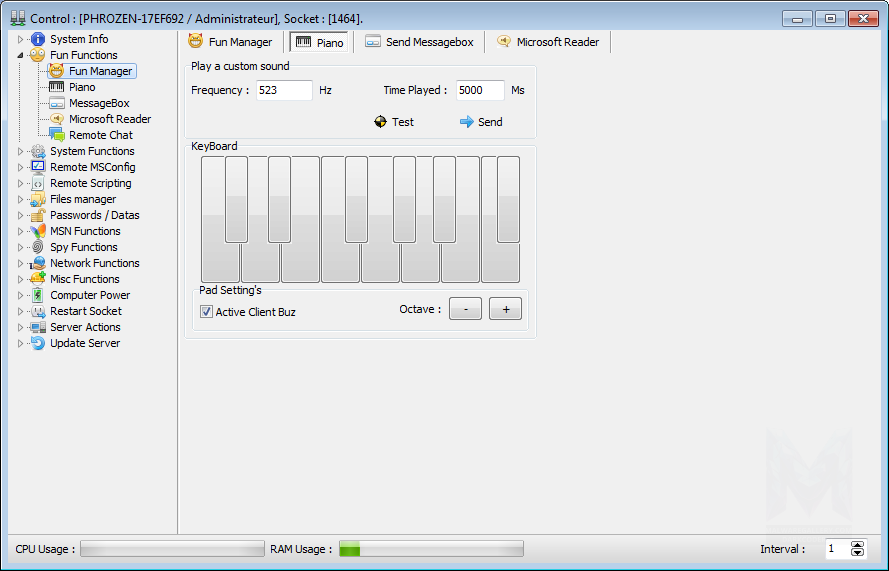889x571 pixels.
Task: Open the Microsoft Reader tab
Action: coord(547,42)
